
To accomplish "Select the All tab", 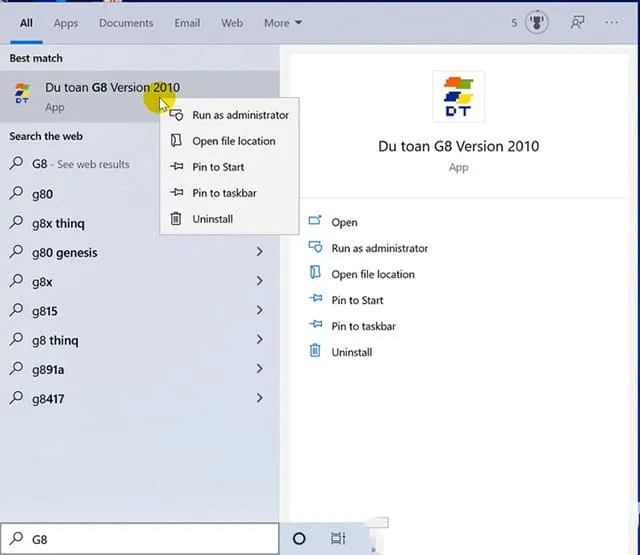I will tap(27, 23).
